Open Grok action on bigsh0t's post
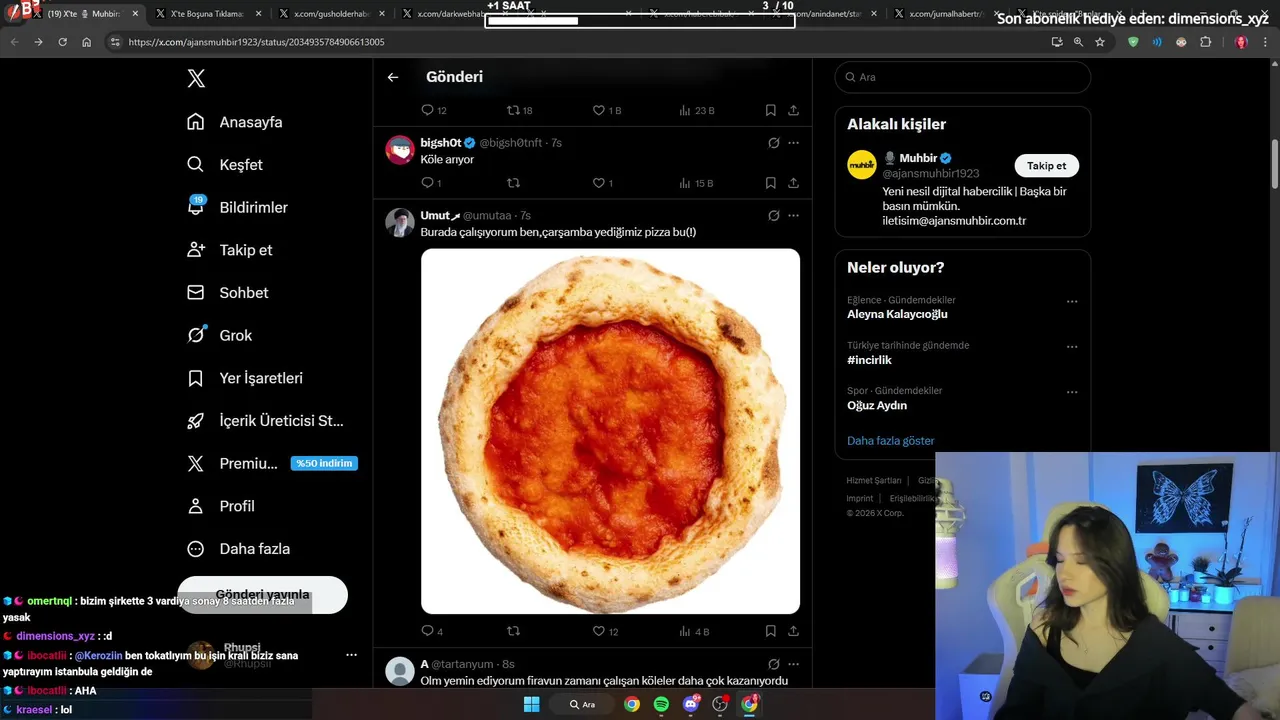Screen dimensions: 1280x720 [x=773, y=143]
